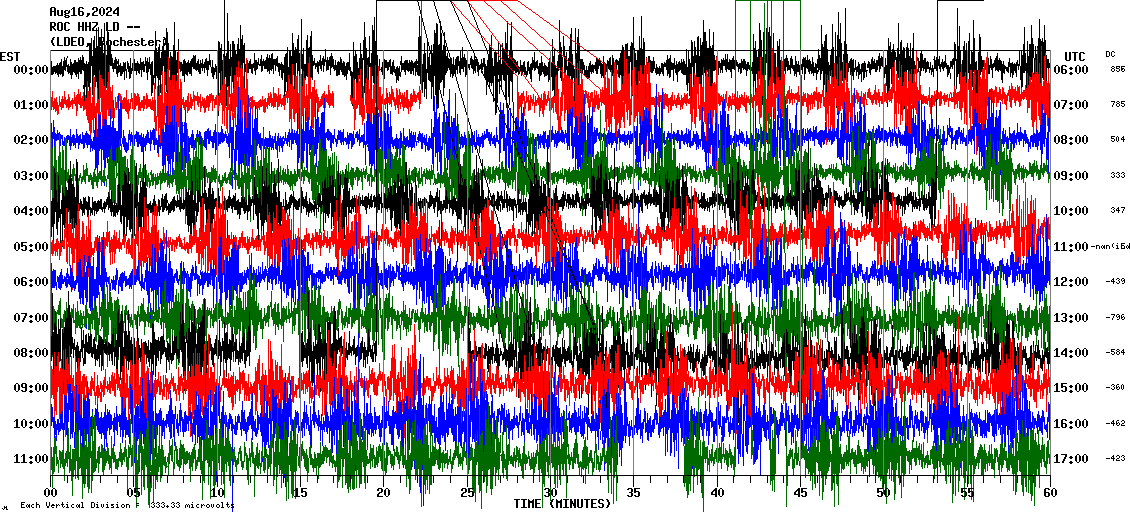Image resolution: width=1130 pixels, height=519 pixels.
Task: Select the 45 minute axis tick label
Action: tap(800, 493)
